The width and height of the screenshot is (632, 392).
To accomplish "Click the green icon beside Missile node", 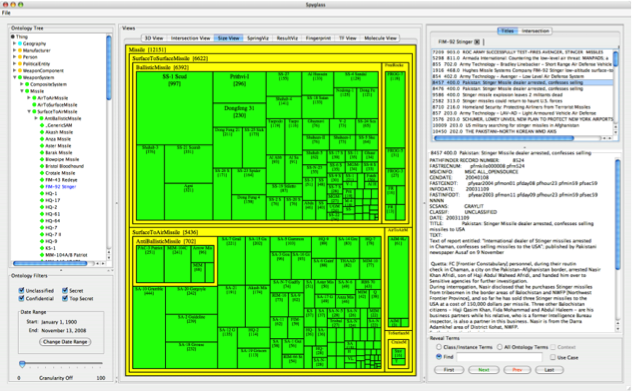I will click(x=27, y=91).
